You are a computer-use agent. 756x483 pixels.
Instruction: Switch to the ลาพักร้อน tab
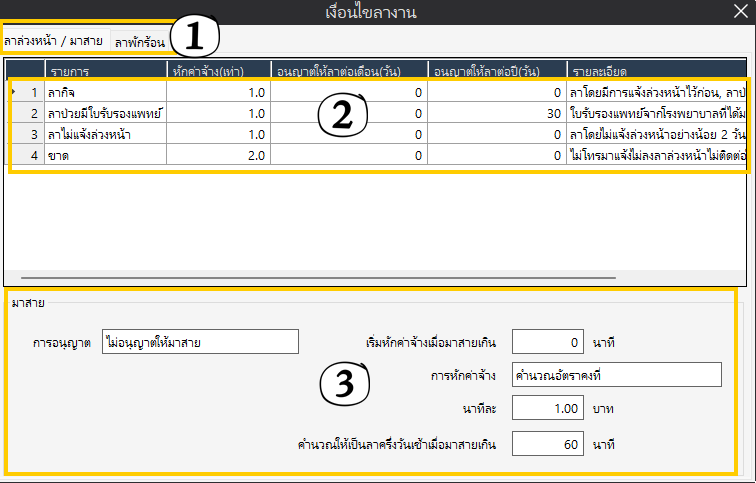[139, 43]
